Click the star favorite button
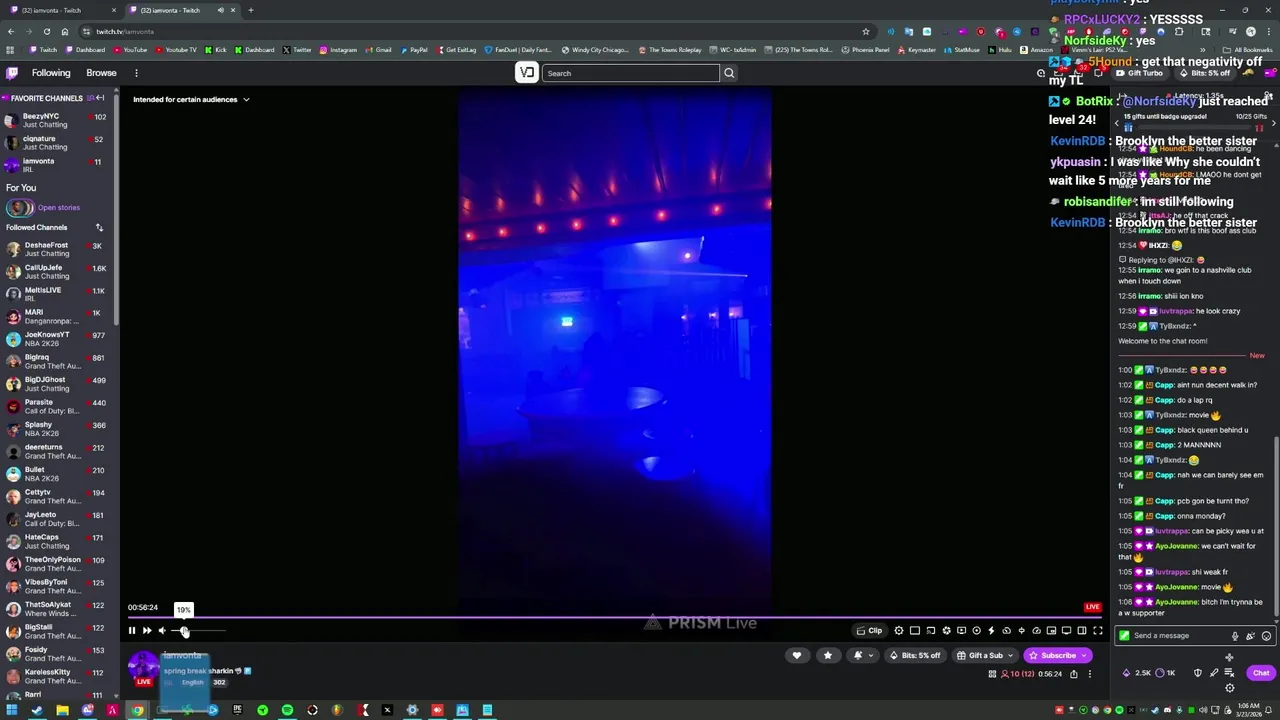This screenshot has height=720, width=1280. tap(827, 655)
